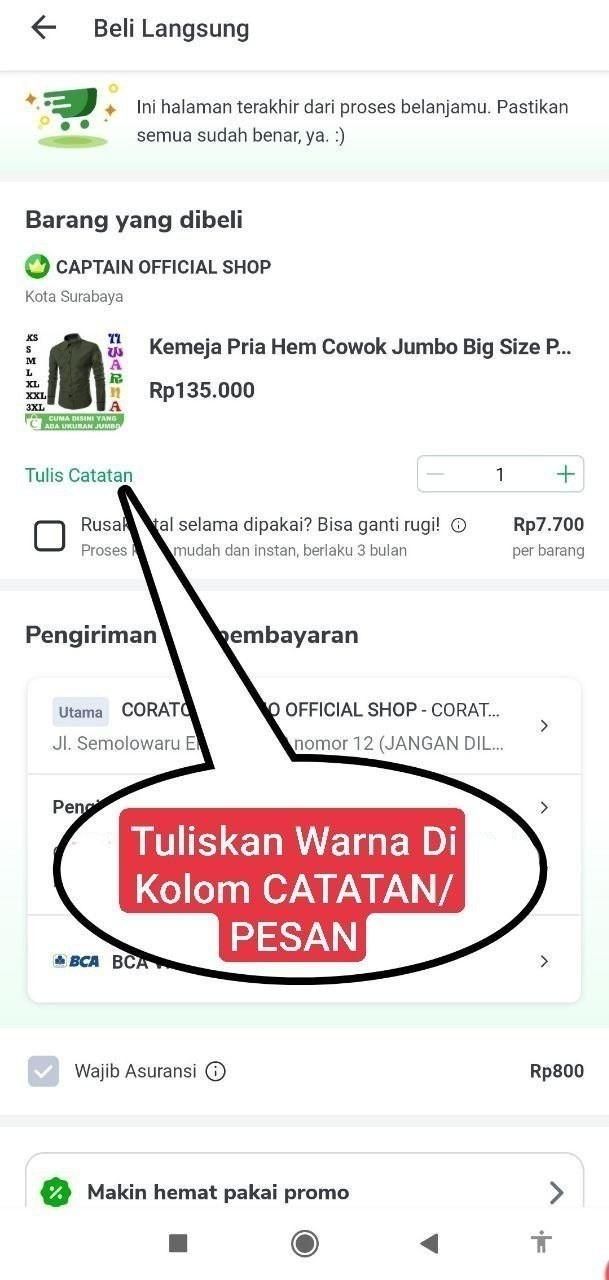
Task: Enable the ganti rugi protection checkbox
Action: (50, 536)
